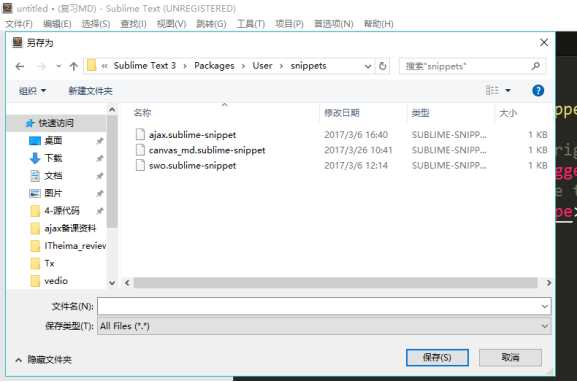Open 图片 pictures in sidebar
Image resolution: width=577 pixels, height=382 pixels.
pyautogui.click(x=53, y=193)
